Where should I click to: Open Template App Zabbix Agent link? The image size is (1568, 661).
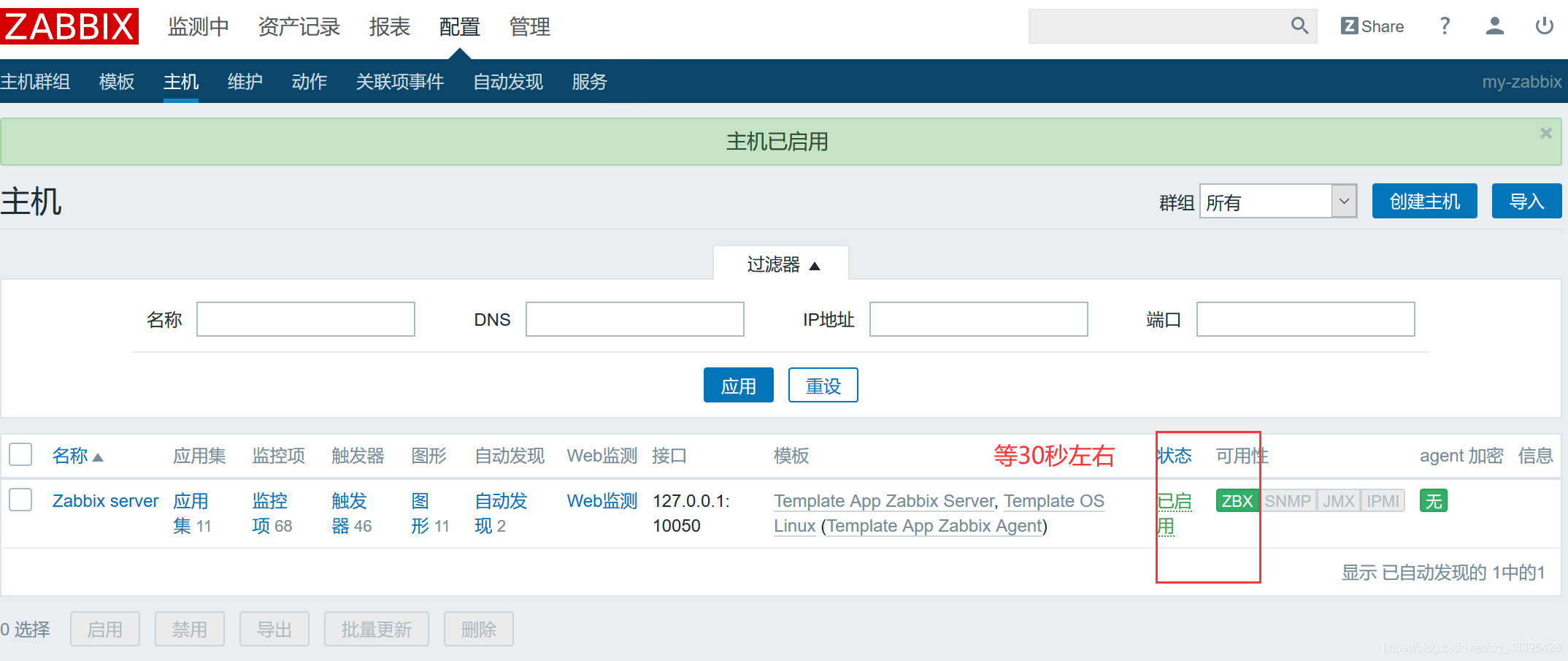(x=934, y=526)
